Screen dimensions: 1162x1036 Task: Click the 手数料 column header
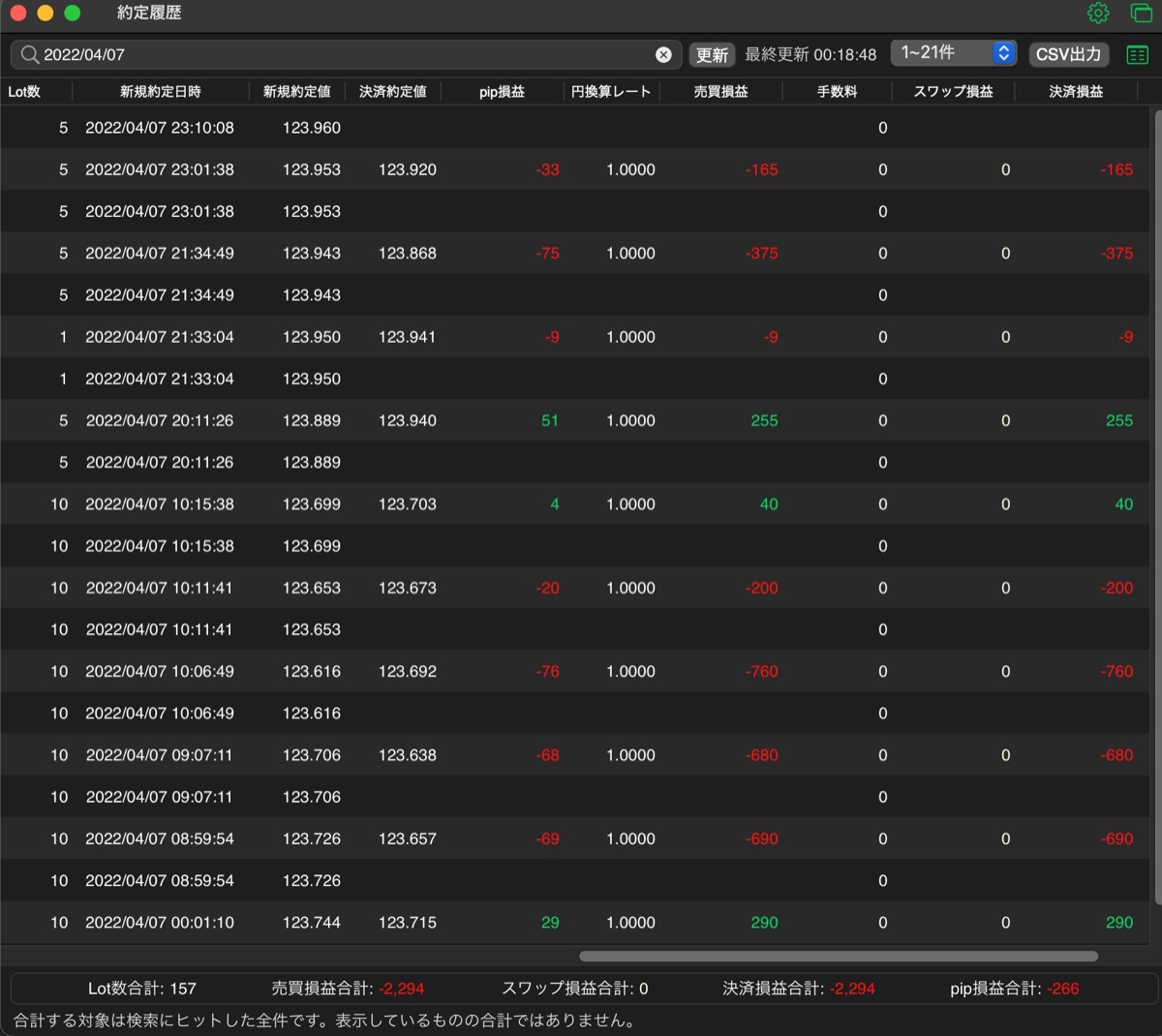[x=838, y=92]
